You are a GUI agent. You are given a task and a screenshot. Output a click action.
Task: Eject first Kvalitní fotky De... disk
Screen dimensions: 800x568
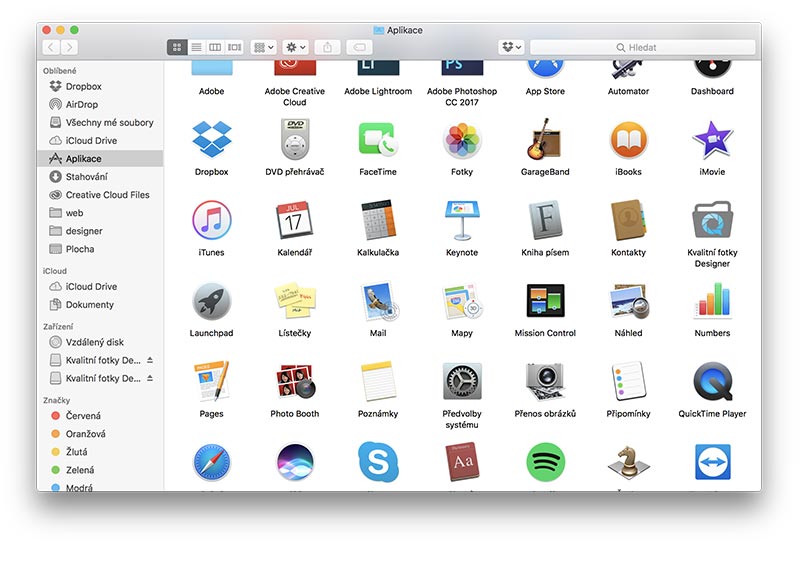point(150,360)
